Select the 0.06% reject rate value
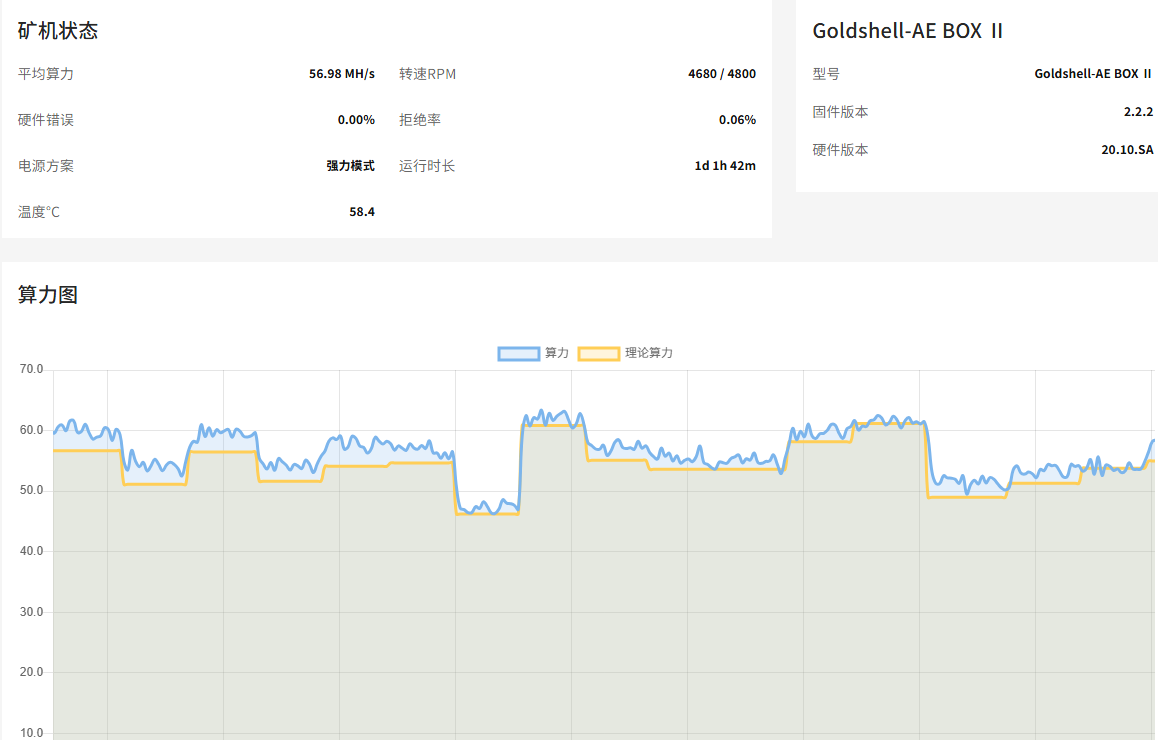Screen dimensions: 1158x740 (x=737, y=120)
